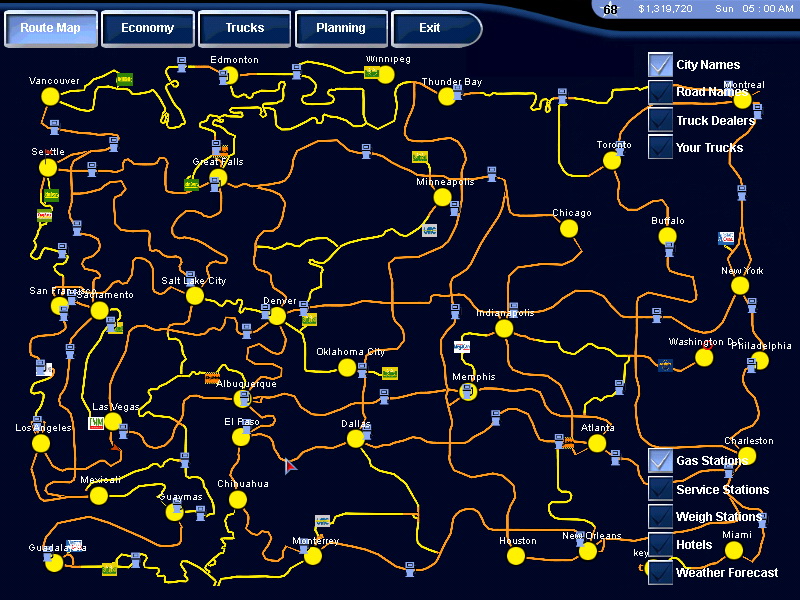The image size is (800, 600).
Task: Click the Washington D.C. city marker
Action: [x=704, y=358]
